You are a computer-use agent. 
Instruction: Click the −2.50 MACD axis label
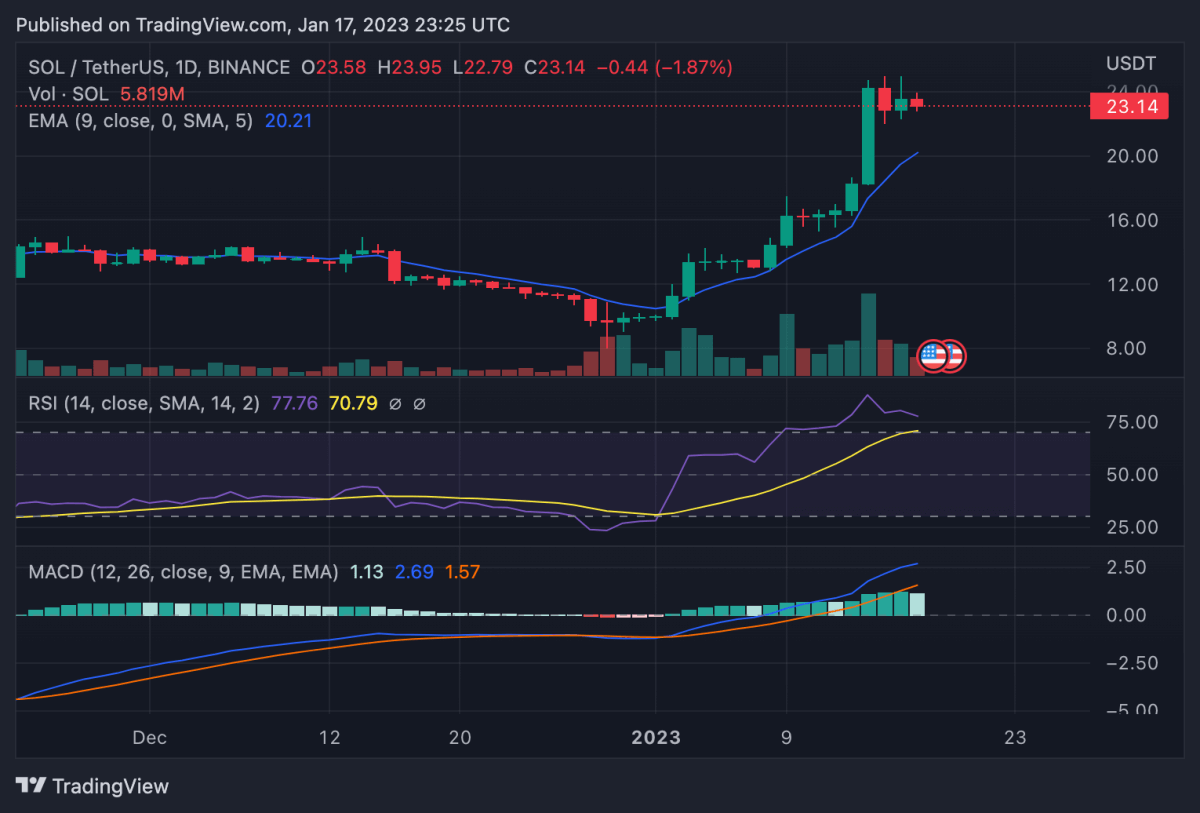[x=1131, y=663]
